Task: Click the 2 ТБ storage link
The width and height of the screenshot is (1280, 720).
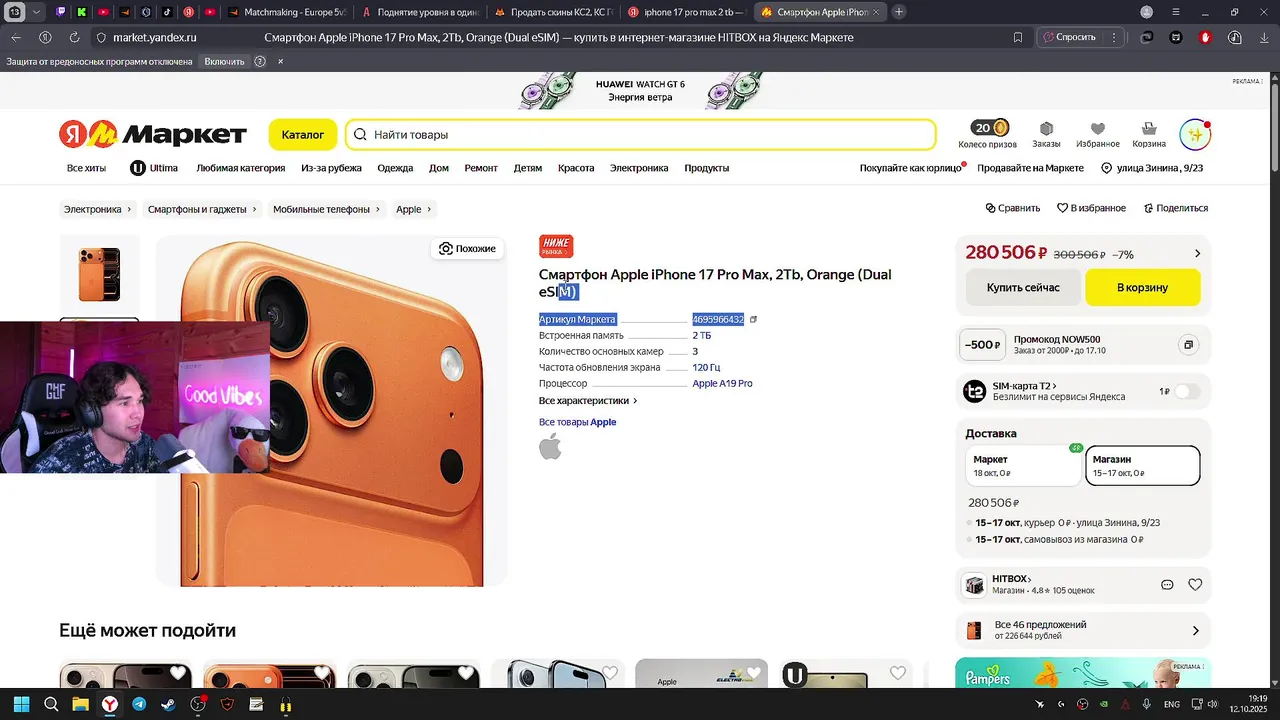Action: [702, 335]
